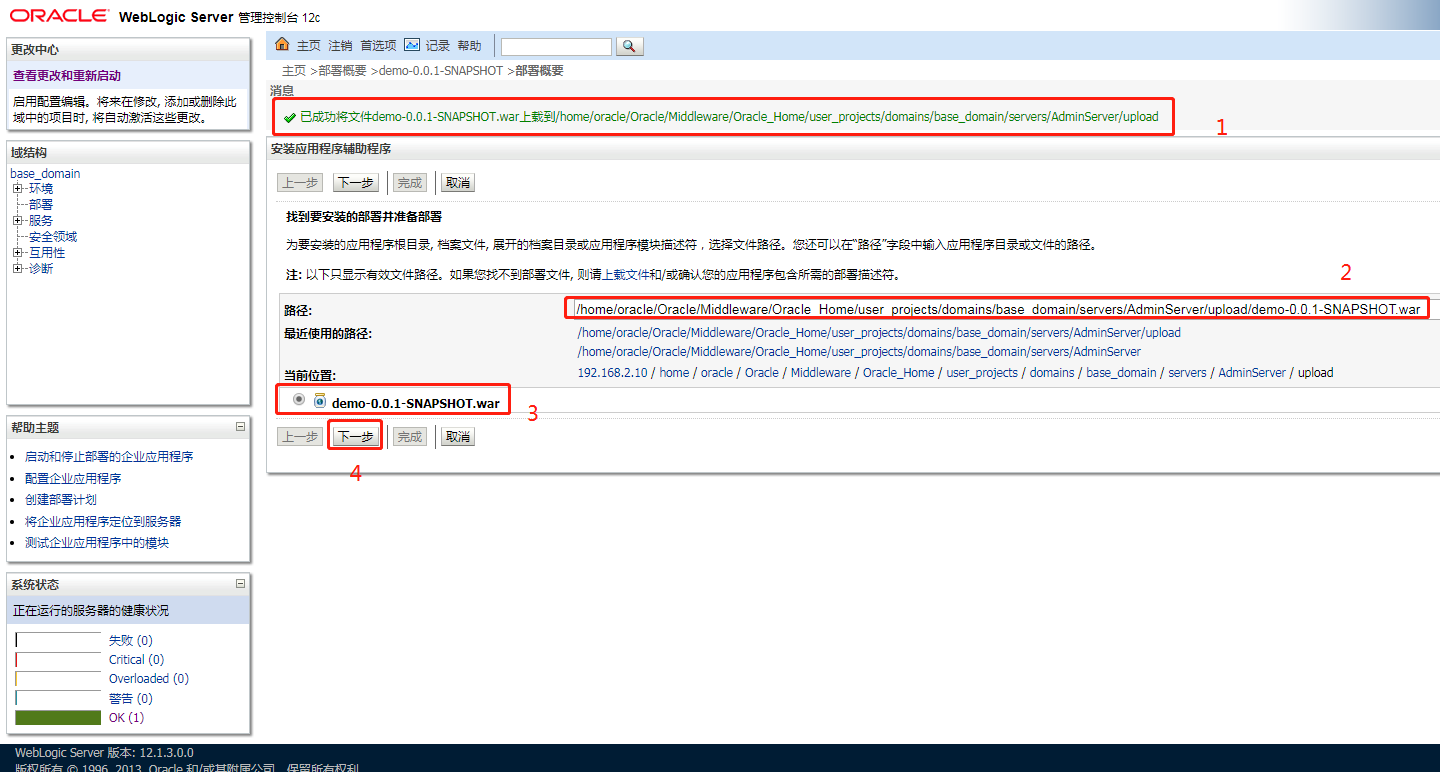
Task: Click 完成 below the file list
Action: 409,437
